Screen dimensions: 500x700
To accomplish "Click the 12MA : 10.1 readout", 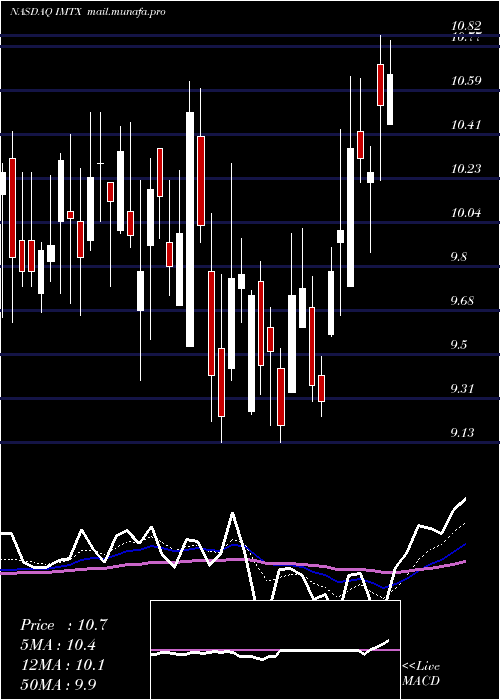I will (63, 665).
